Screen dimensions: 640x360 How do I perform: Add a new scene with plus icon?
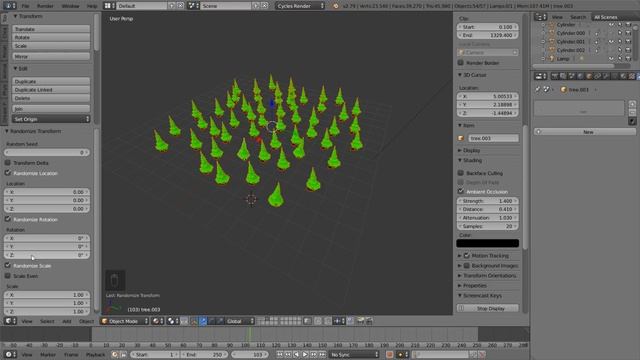(256, 6)
